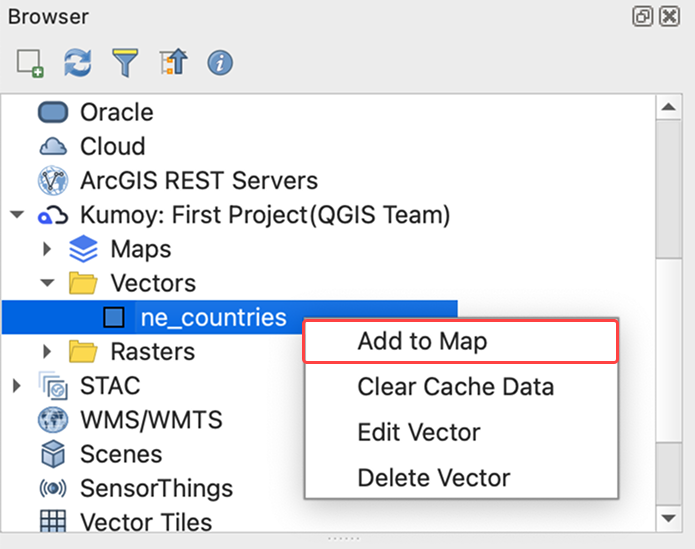Viewport: 695px width, 549px height.
Task: Select the STAC entry label
Action: pos(110,385)
